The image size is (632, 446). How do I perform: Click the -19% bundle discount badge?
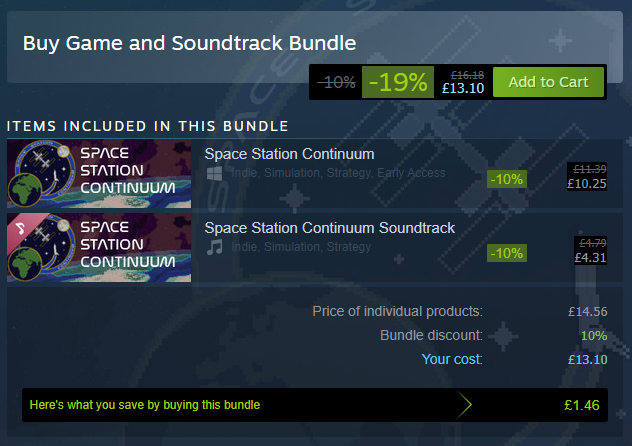click(x=398, y=82)
